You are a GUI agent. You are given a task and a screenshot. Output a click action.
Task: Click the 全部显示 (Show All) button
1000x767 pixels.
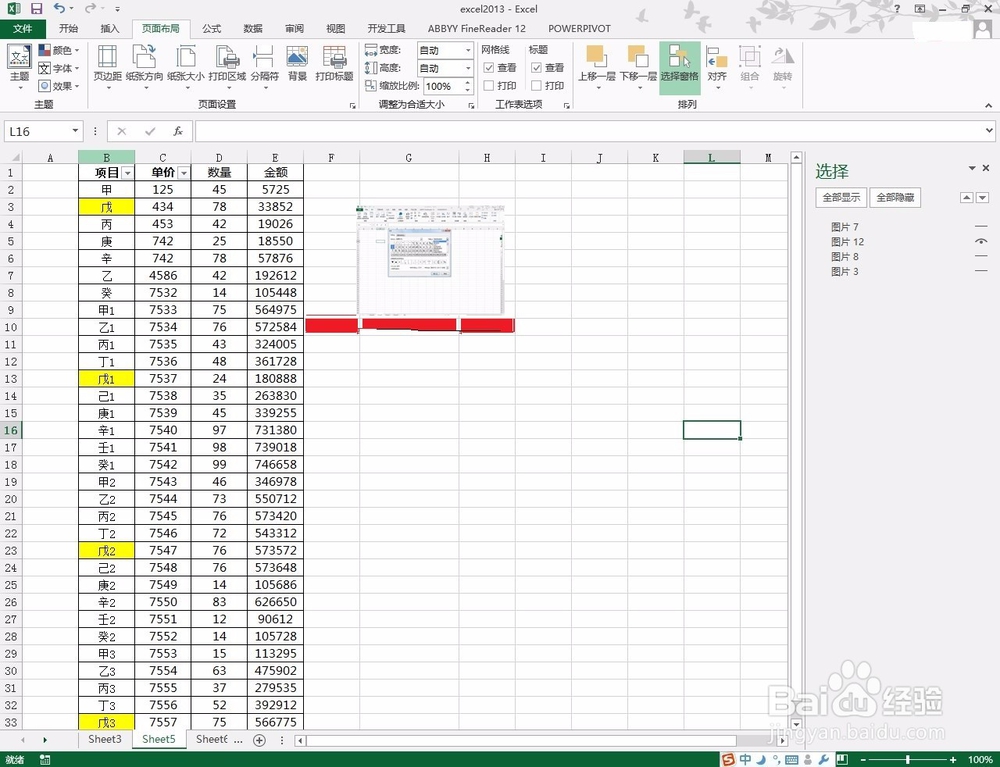click(x=841, y=197)
